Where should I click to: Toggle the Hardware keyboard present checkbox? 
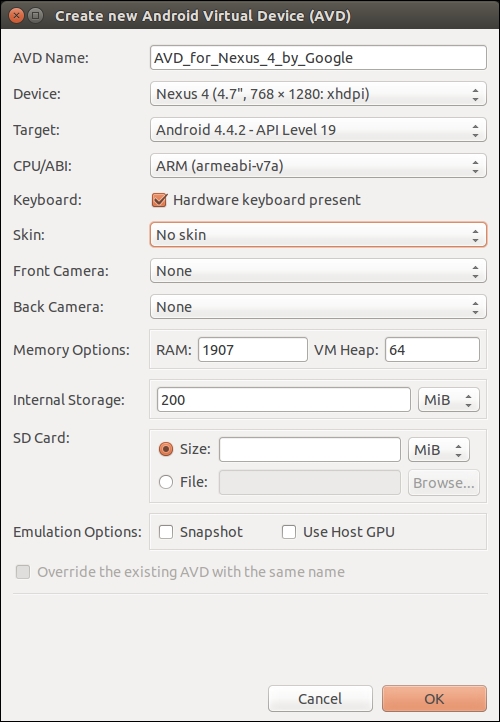pyautogui.click(x=159, y=200)
